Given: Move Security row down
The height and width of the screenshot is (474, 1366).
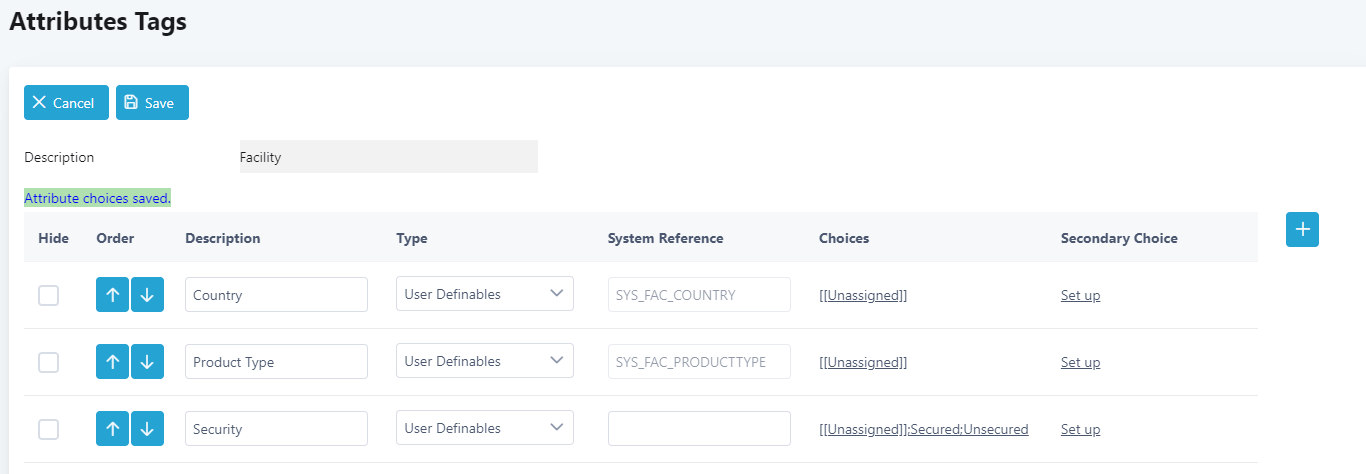Looking at the screenshot, I should 147,429.
